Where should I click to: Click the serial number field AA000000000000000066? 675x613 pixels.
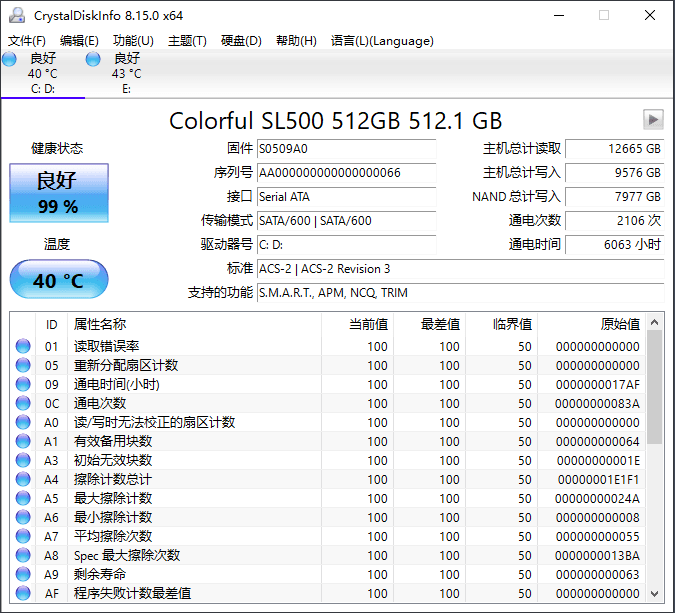pyautogui.click(x=347, y=173)
